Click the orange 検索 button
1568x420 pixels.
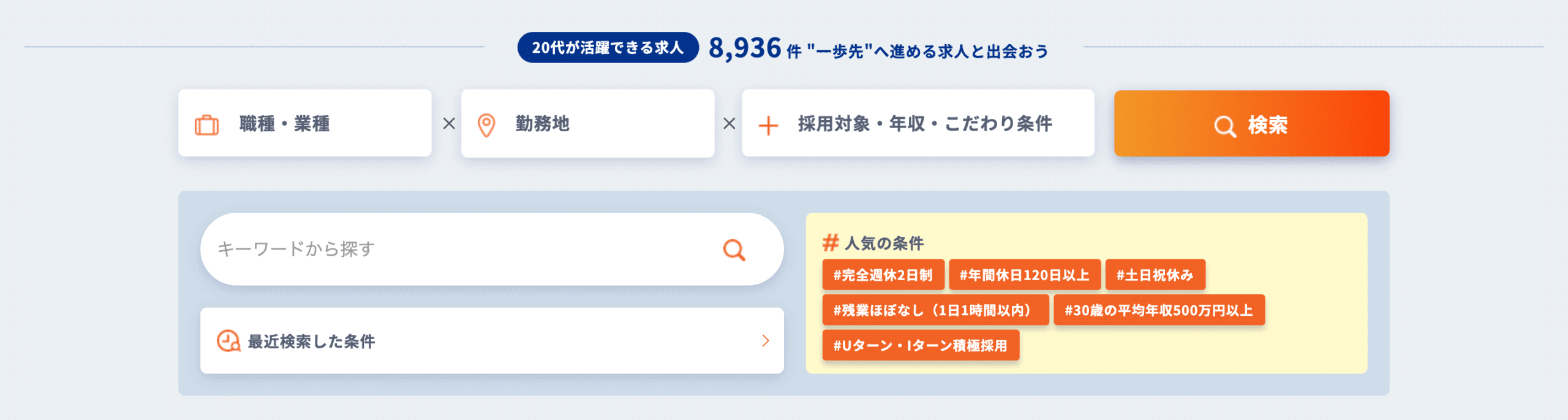click(x=1252, y=123)
